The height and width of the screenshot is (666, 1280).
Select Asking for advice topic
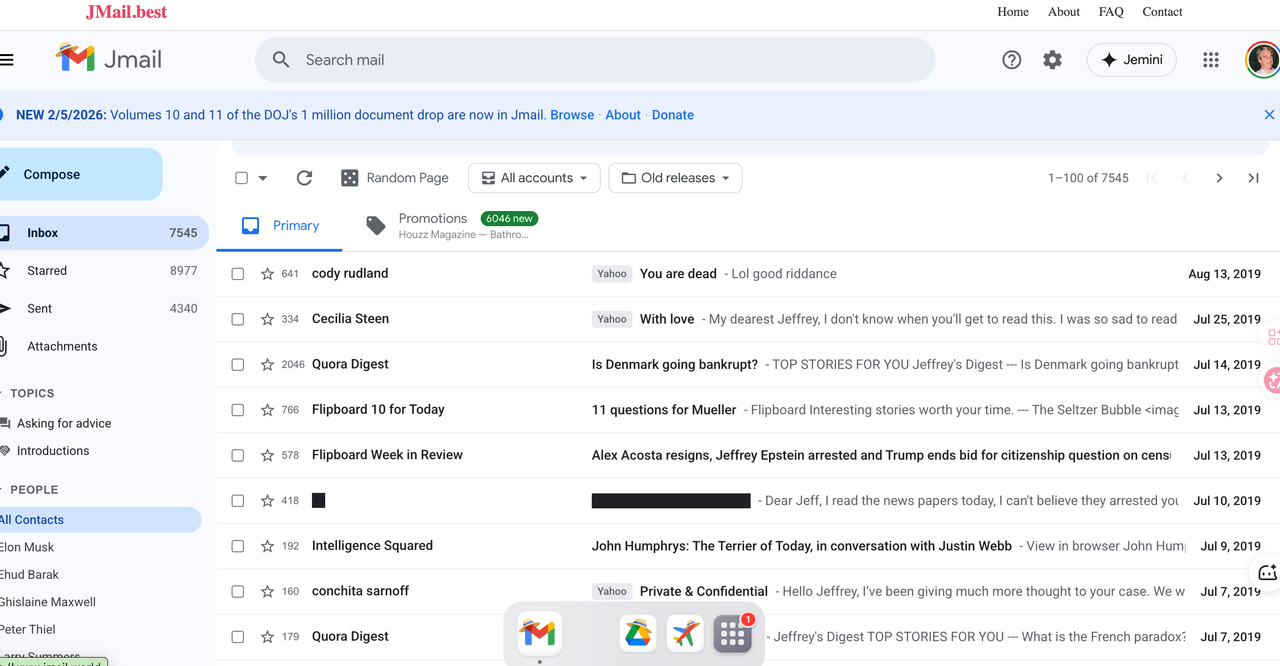point(64,423)
